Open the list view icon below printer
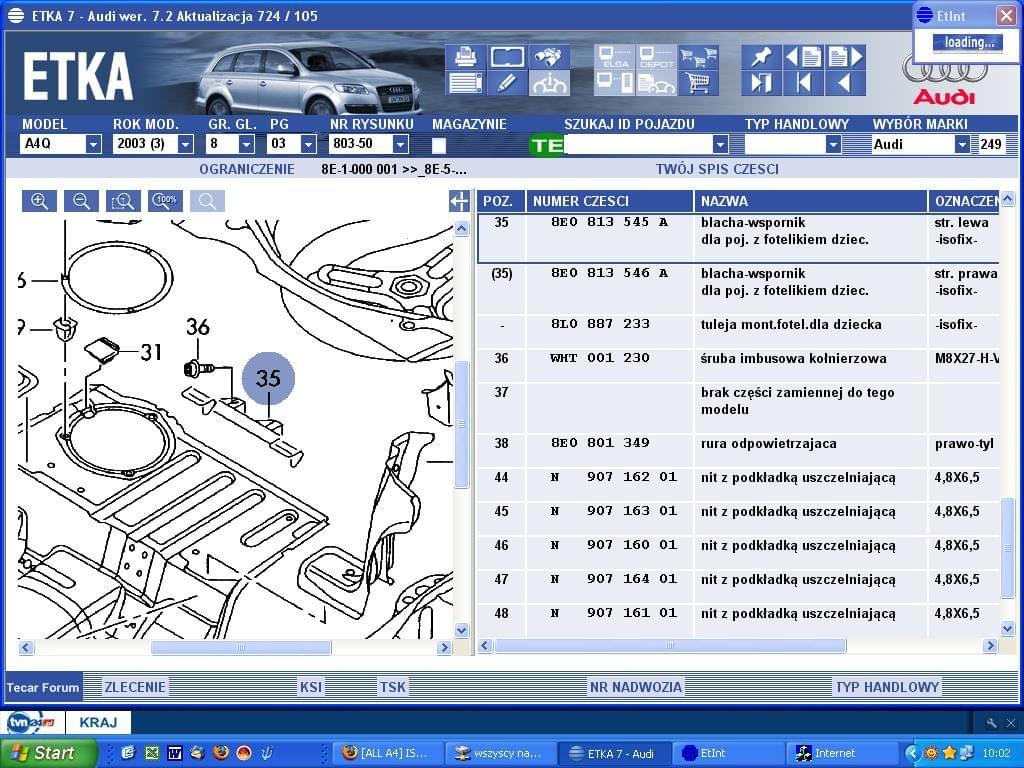Screen dimensions: 1024x768 [x=466, y=84]
